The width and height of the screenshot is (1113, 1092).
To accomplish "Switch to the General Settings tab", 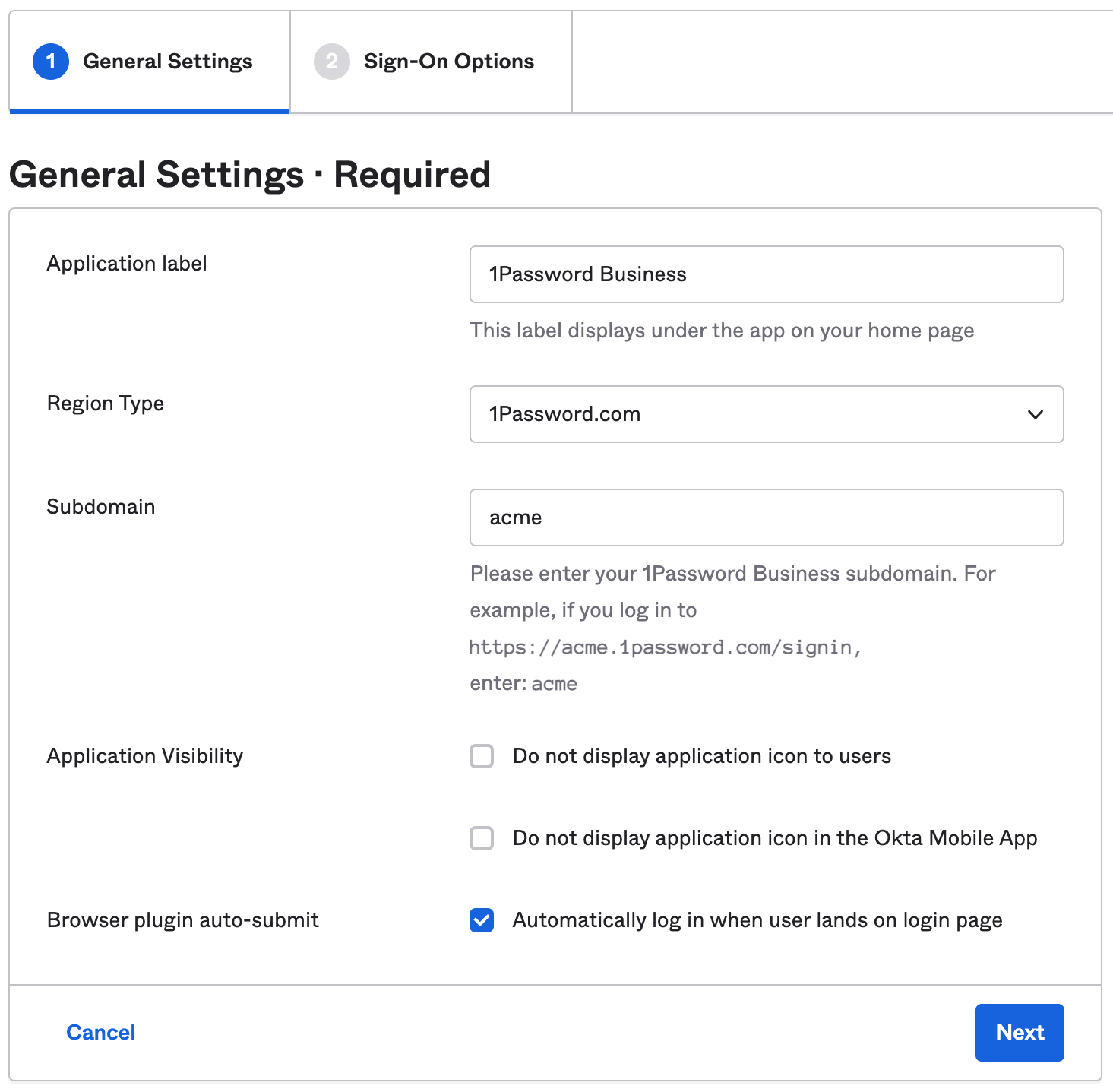I will point(150,62).
